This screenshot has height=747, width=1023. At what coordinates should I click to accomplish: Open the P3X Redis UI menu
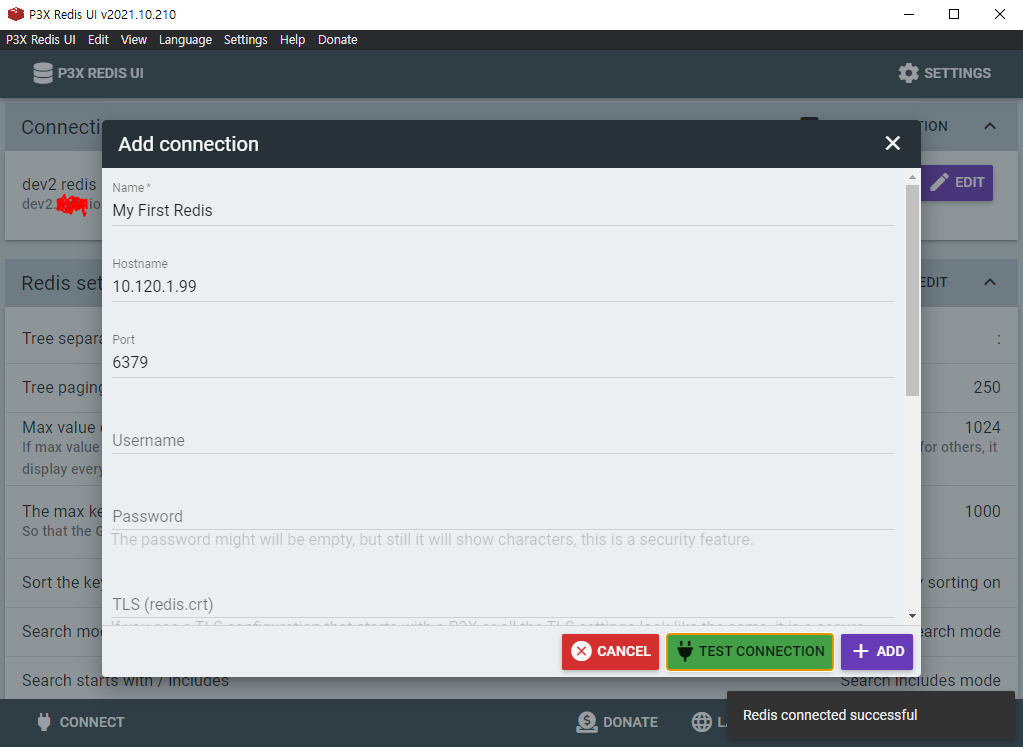point(40,40)
